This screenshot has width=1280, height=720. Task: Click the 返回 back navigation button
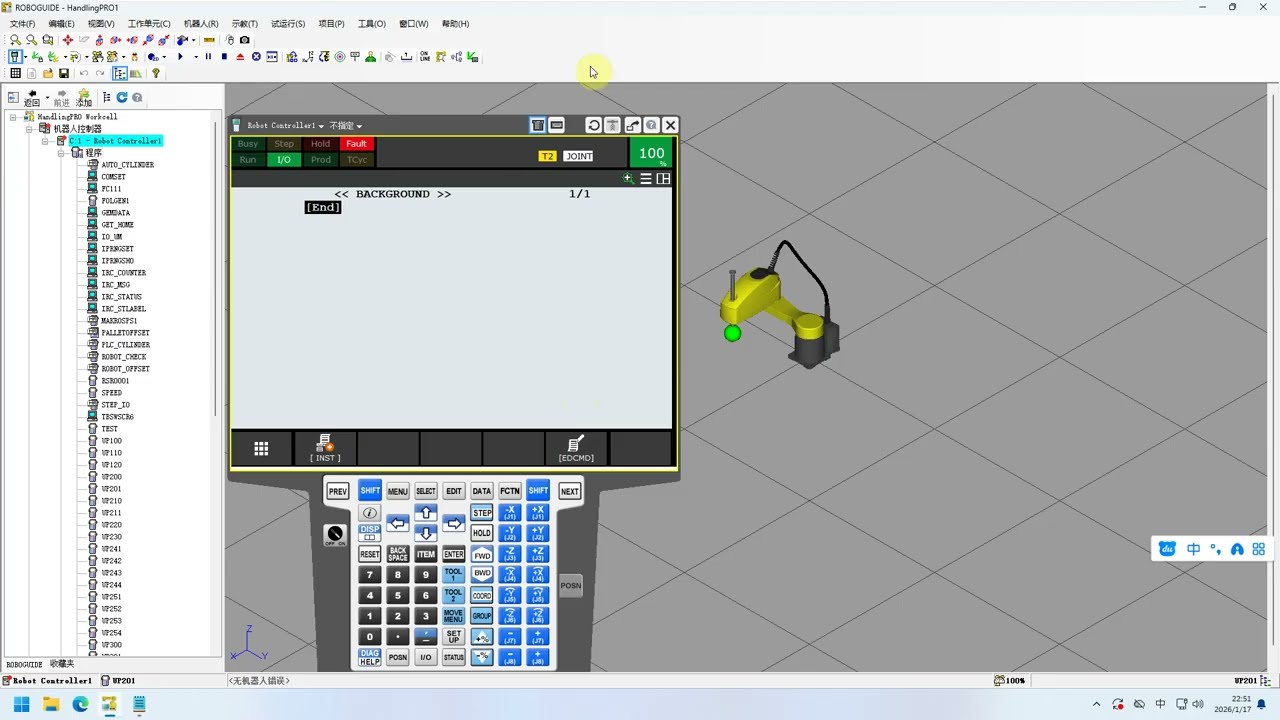click(32, 97)
